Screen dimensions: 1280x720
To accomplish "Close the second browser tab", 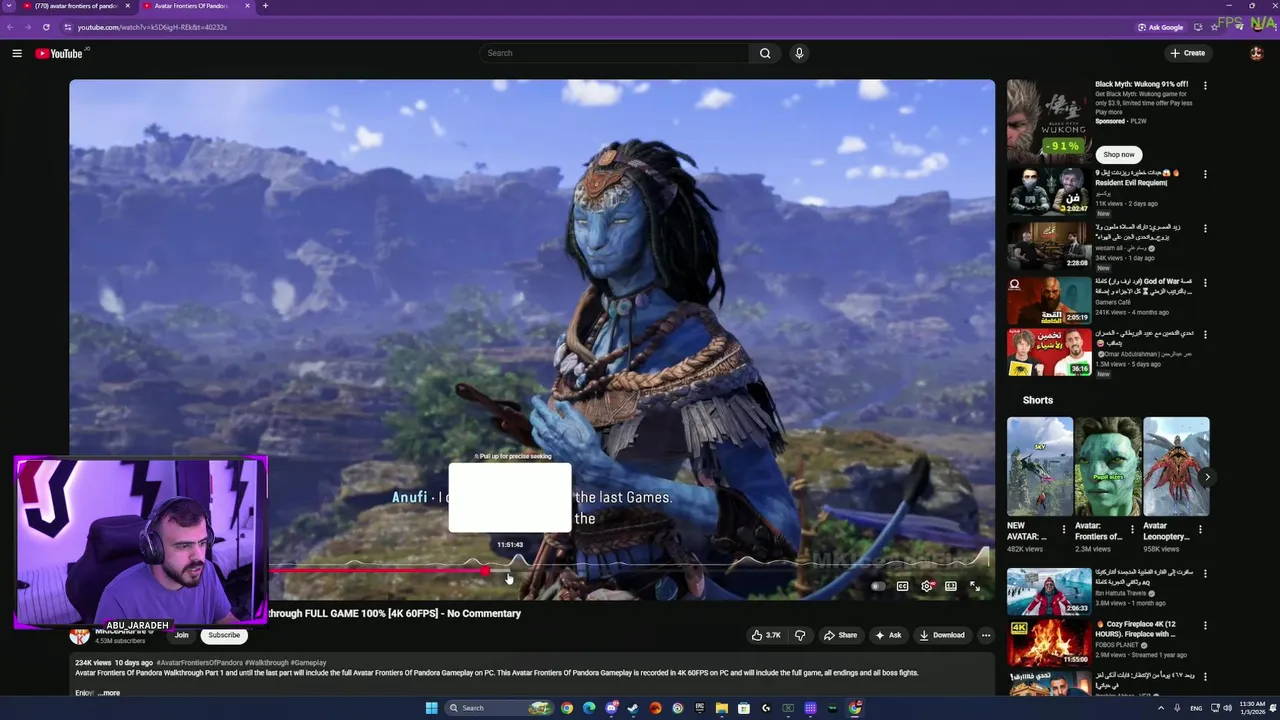I will click(x=247, y=6).
